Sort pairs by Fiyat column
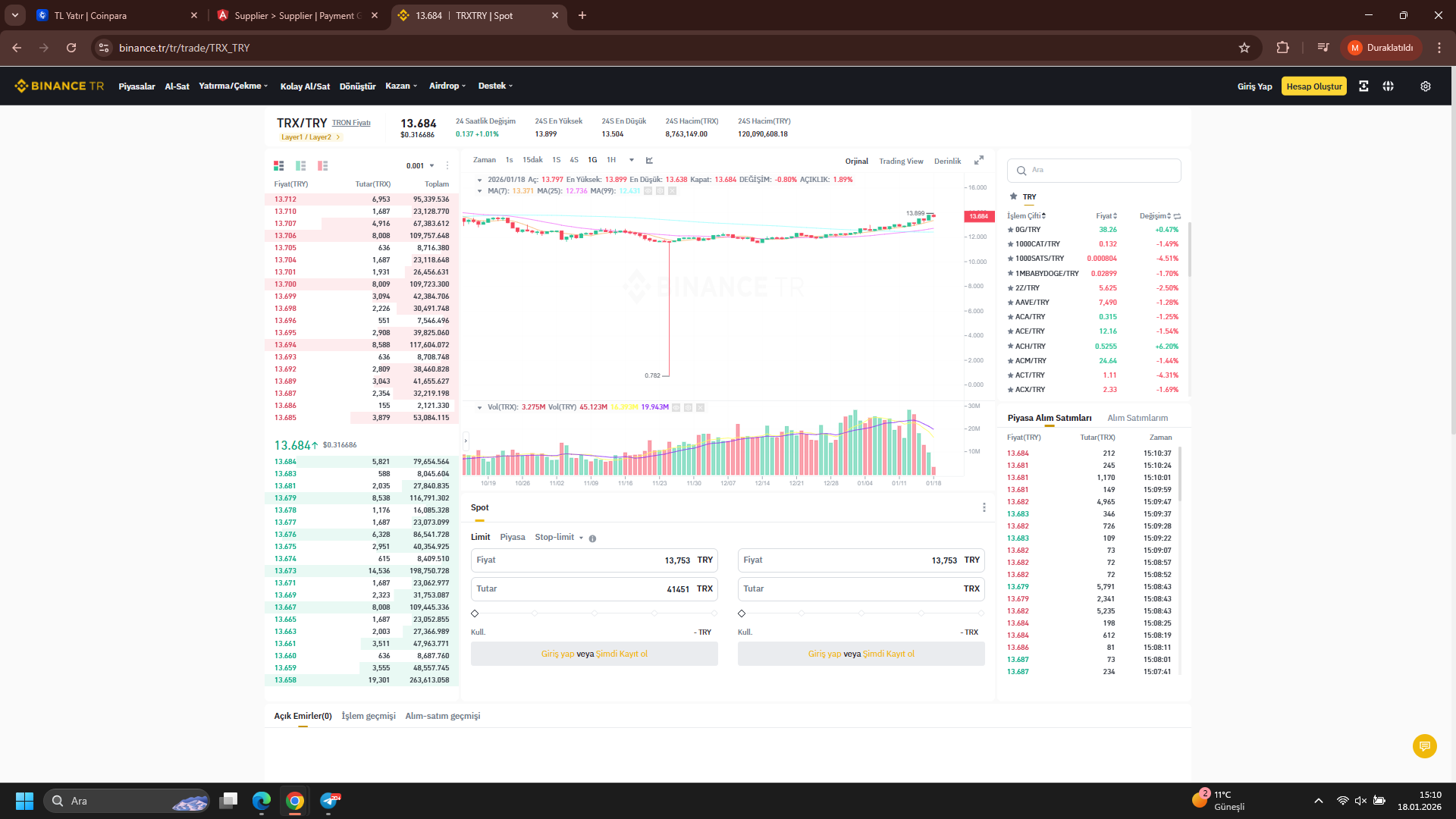1456x819 pixels. (x=1106, y=216)
